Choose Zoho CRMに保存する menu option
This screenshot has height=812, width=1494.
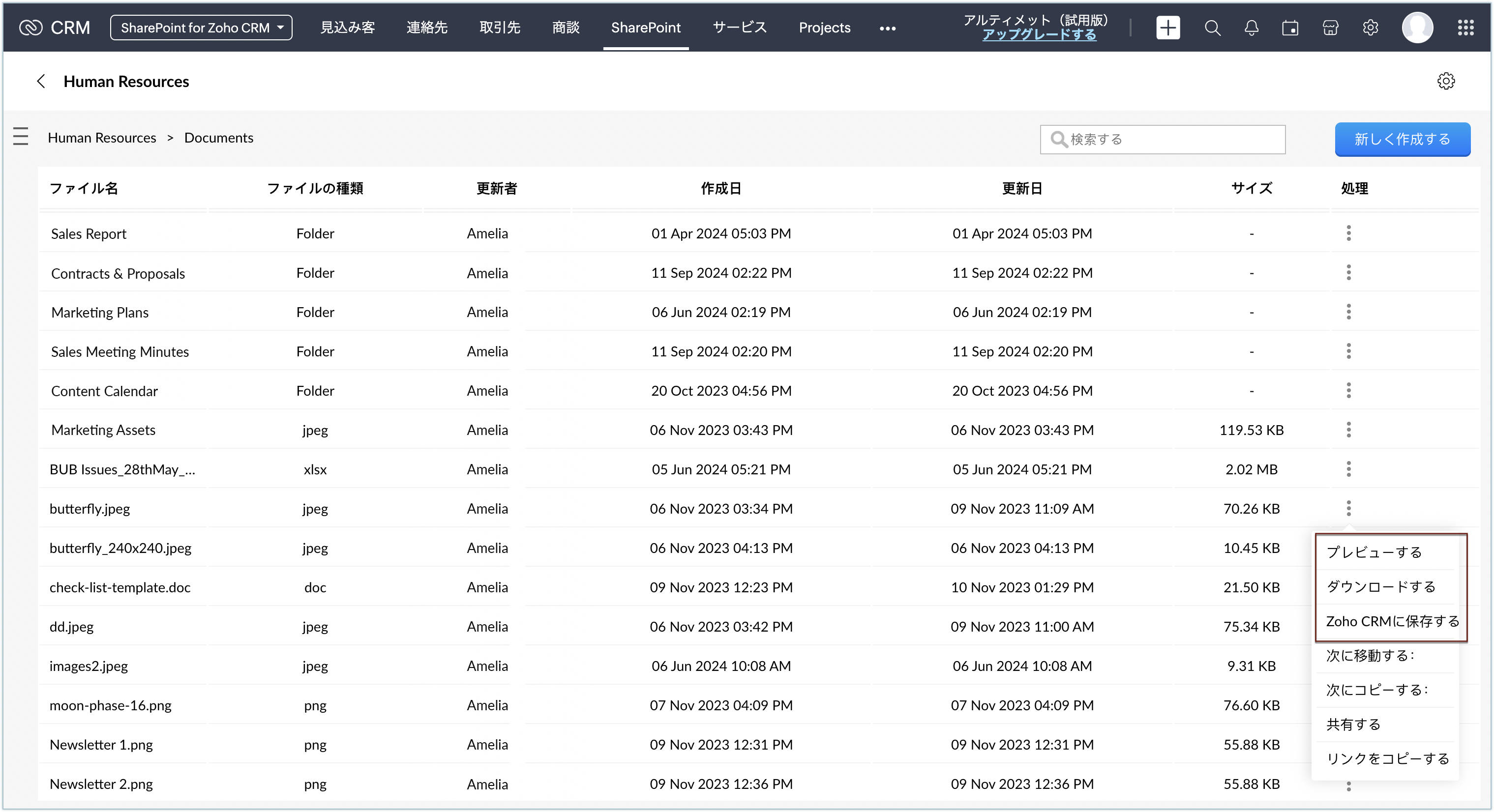click(x=1392, y=621)
